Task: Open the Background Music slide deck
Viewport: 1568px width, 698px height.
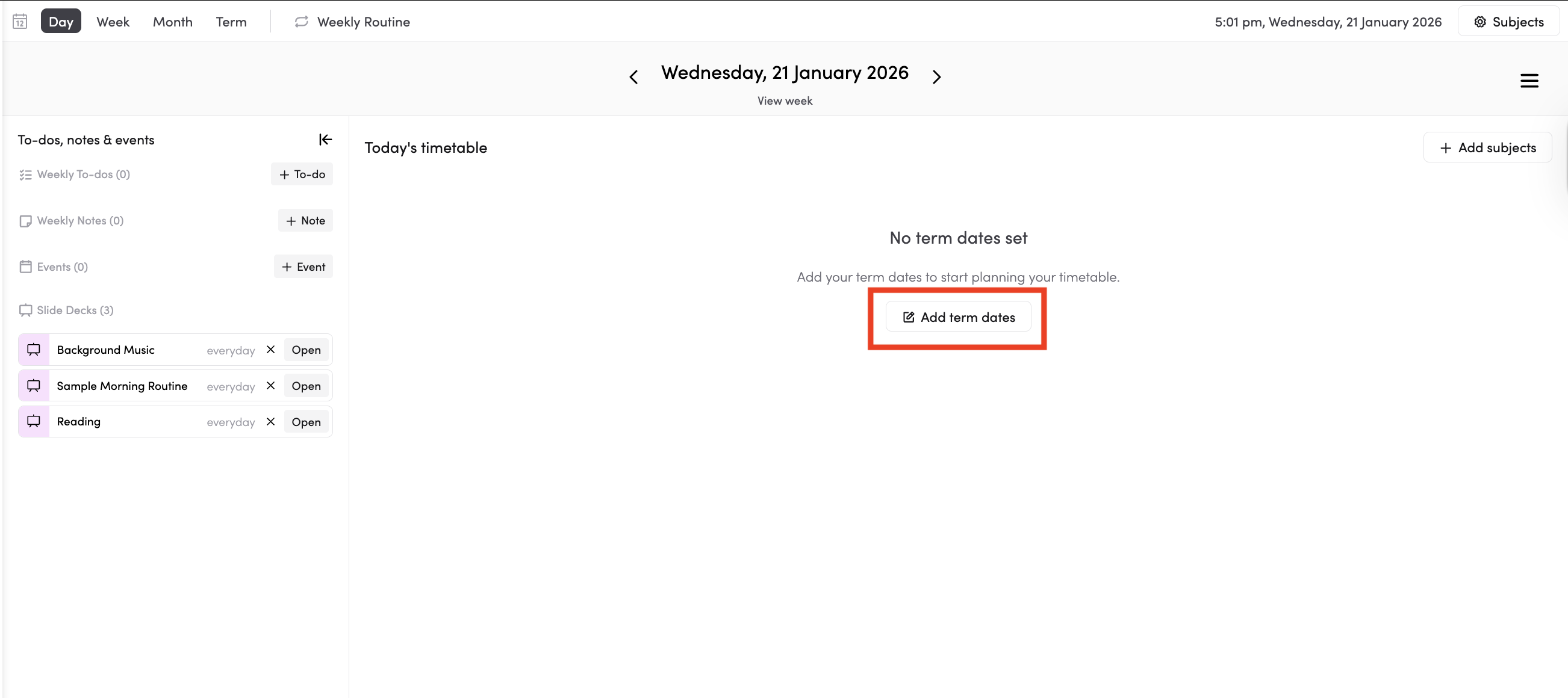Action: [305, 350]
